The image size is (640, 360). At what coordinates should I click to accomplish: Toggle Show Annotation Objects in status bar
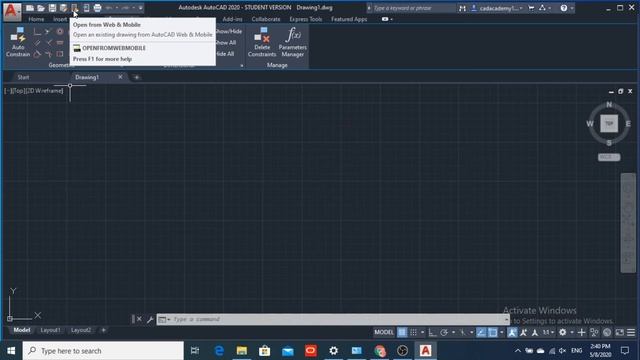coord(512,332)
